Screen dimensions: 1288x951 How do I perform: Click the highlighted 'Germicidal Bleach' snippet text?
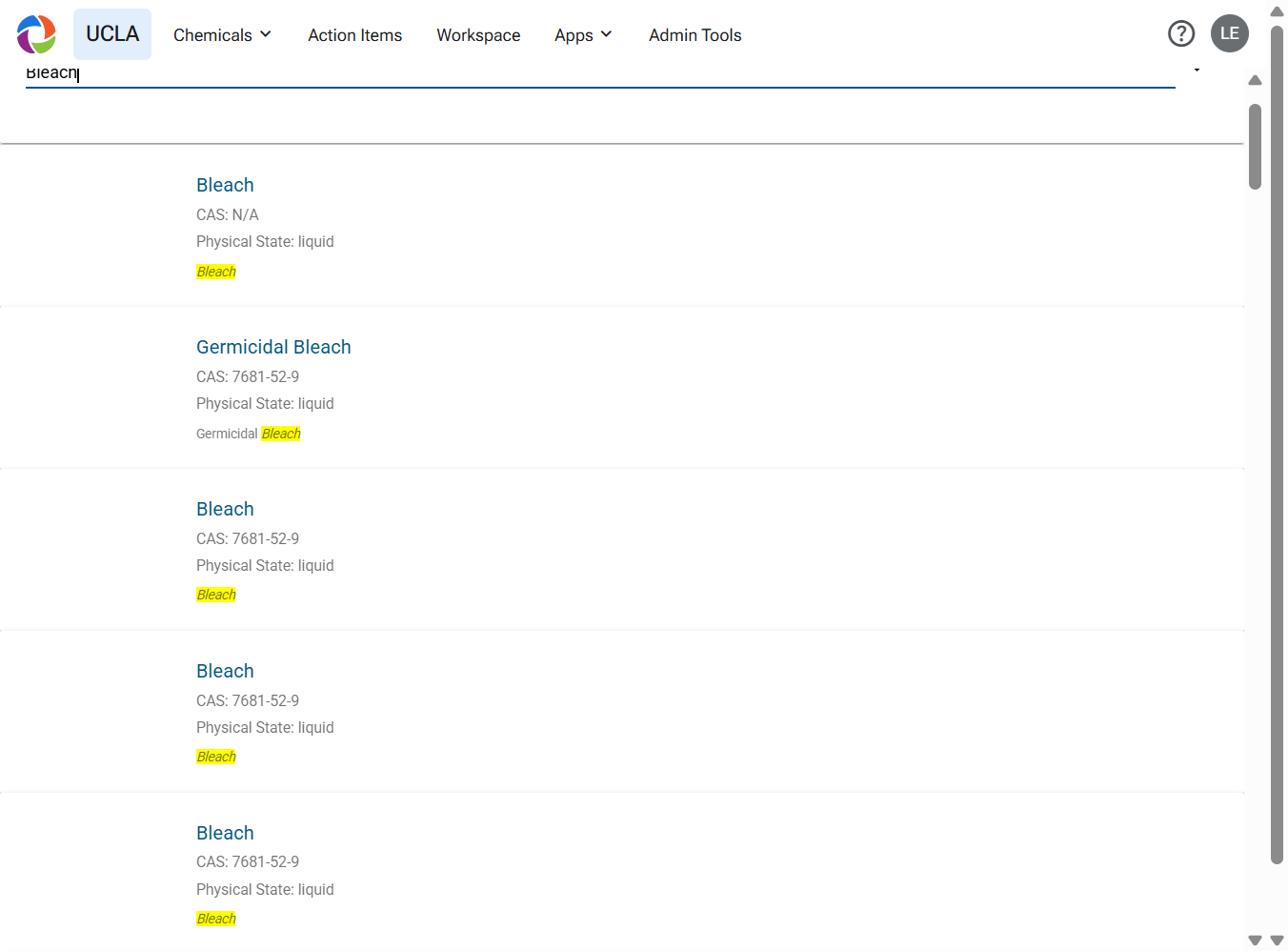[249, 434]
